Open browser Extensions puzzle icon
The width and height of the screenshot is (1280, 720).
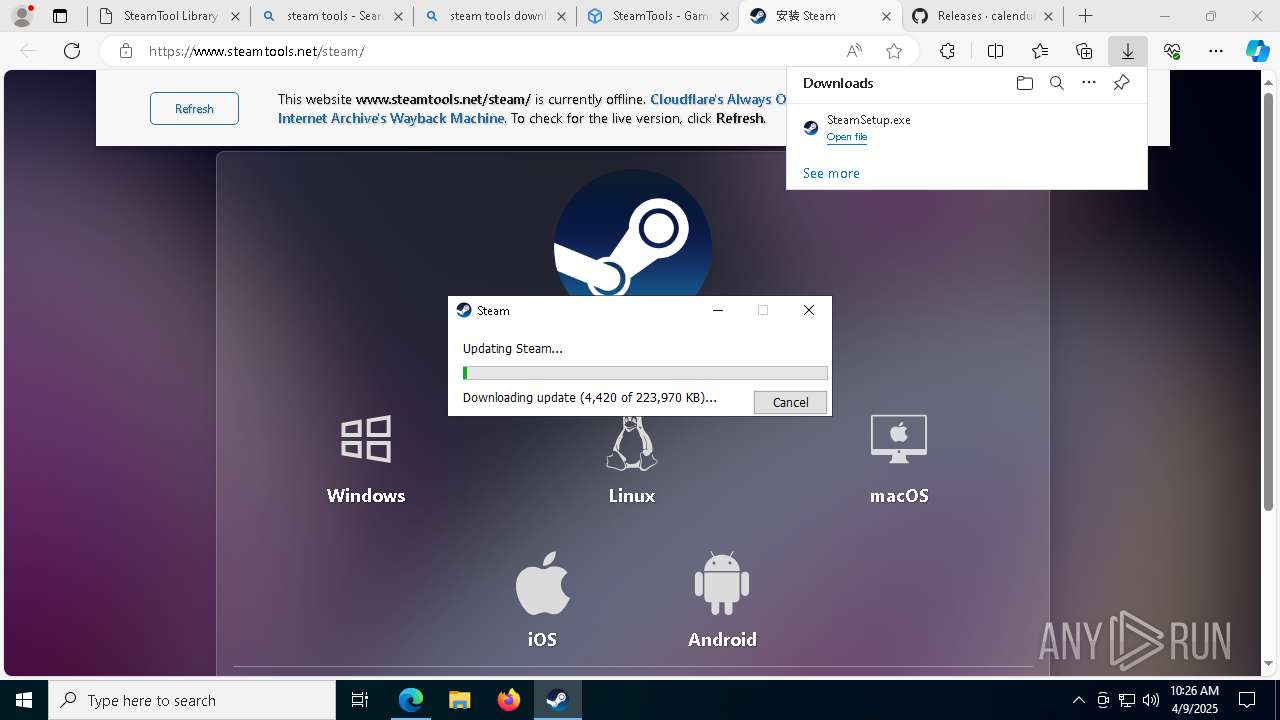(x=947, y=51)
